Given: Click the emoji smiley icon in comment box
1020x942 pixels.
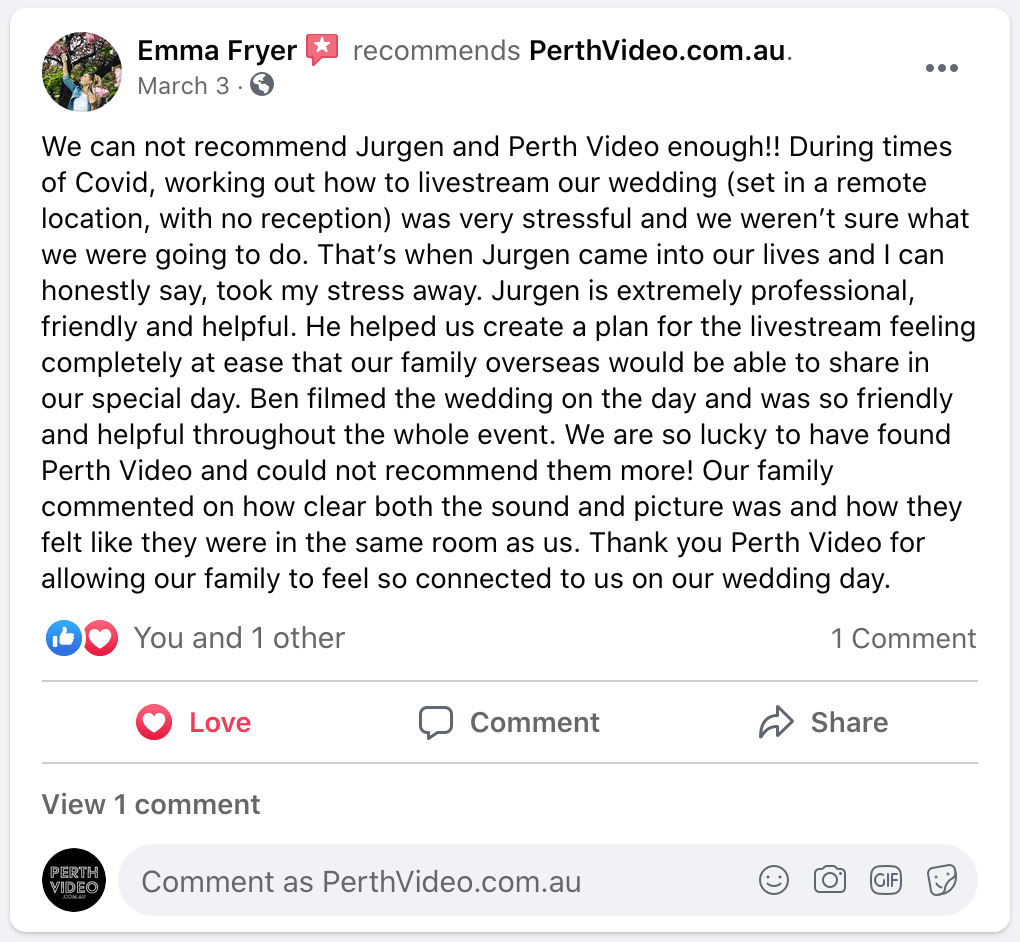Looking at the screenshot, I should (774, 880).
